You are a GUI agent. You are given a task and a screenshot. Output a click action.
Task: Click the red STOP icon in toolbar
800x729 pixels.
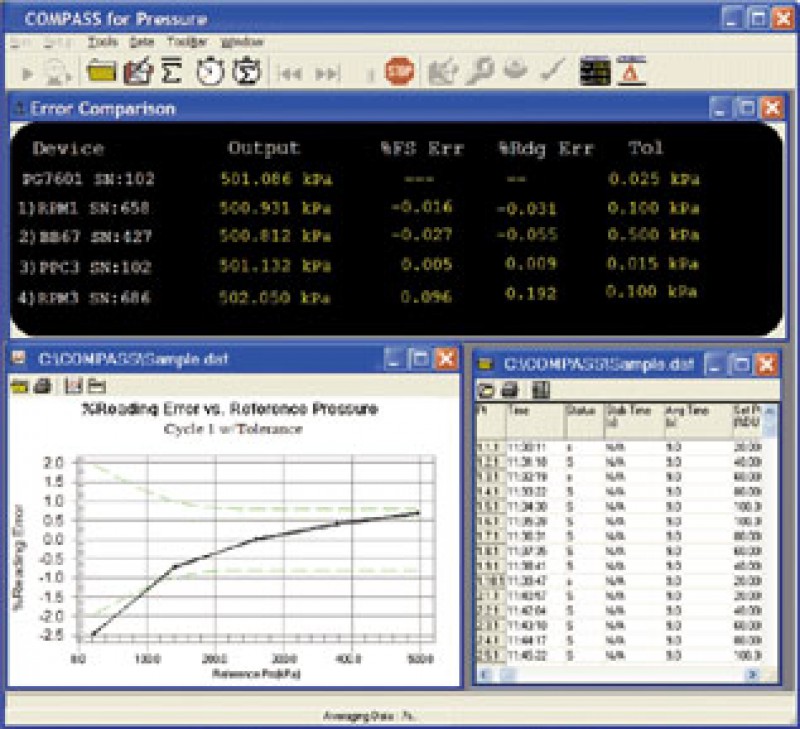pos(399,72)
